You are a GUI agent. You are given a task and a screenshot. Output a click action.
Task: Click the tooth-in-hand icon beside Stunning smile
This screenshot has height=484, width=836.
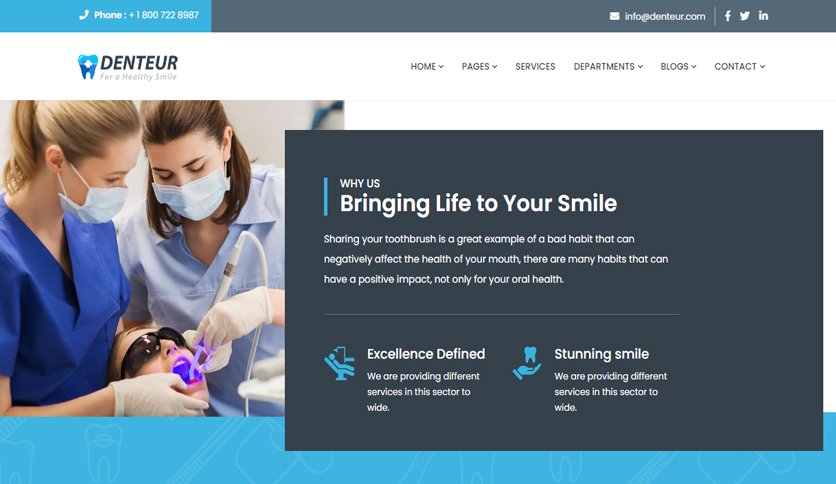527,363
